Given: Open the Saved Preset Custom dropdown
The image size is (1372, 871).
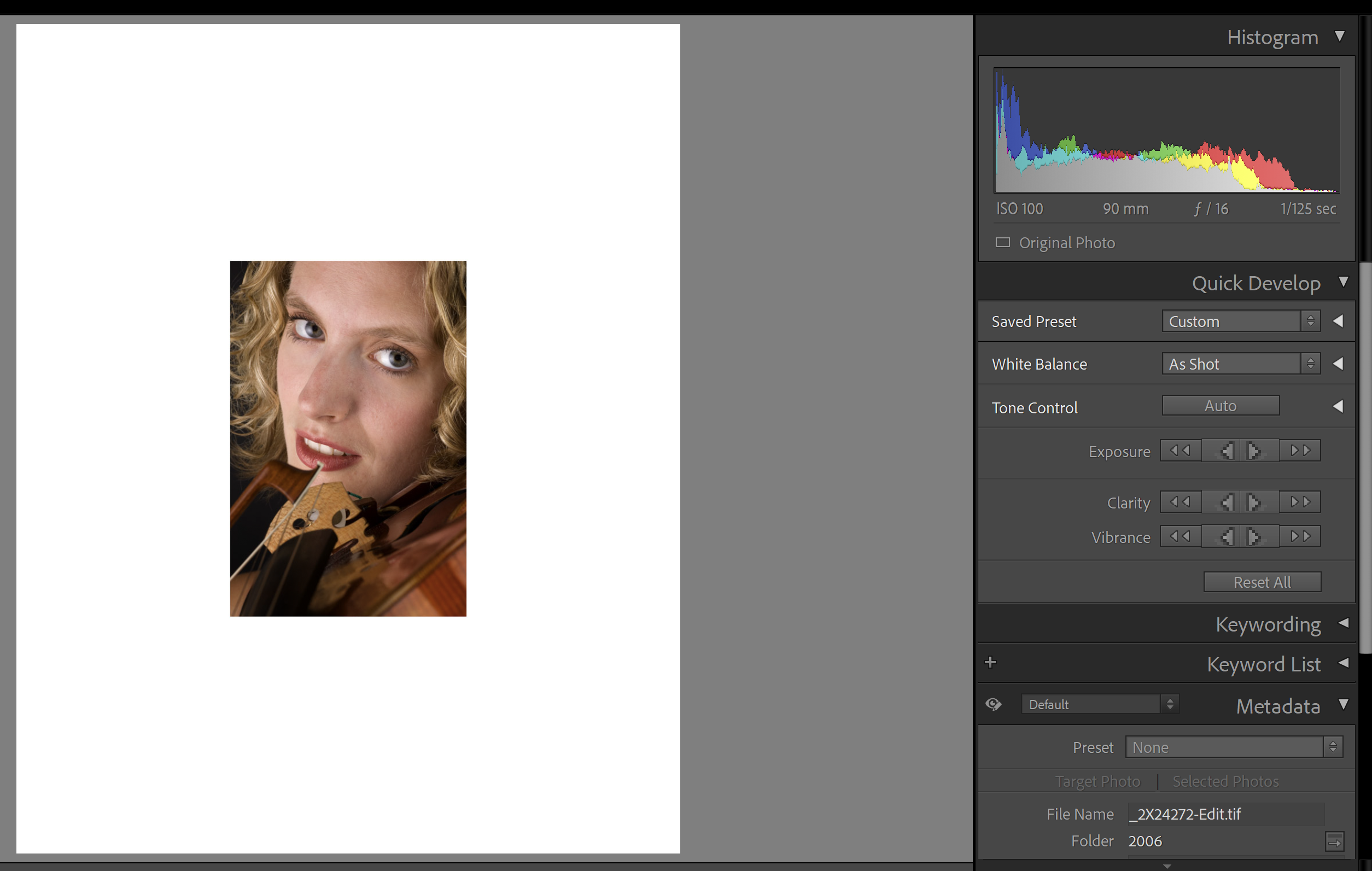Looking at the screenshot, I should (x=1241, y=321).
